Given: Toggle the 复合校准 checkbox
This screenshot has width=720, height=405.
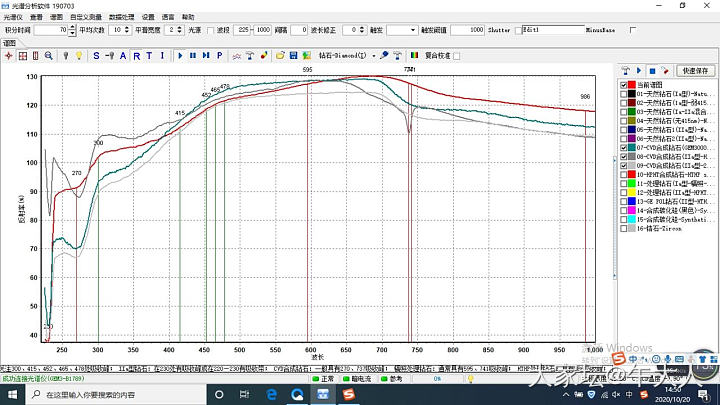Looking at the screenshot, I should point(456,55).
